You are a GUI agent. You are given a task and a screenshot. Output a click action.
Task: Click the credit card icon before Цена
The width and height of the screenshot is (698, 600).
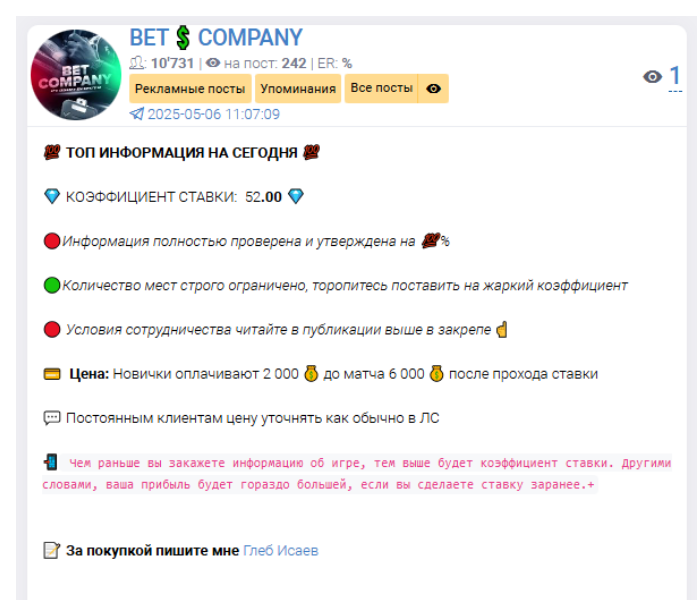tap(52, 374)
